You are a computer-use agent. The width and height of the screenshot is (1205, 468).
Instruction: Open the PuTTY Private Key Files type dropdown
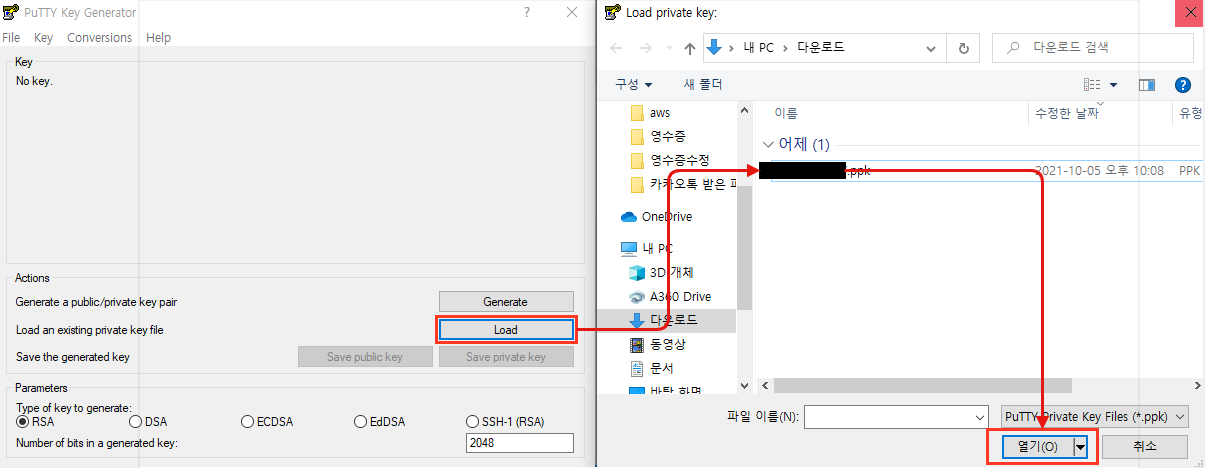[x=1094, y=416]
